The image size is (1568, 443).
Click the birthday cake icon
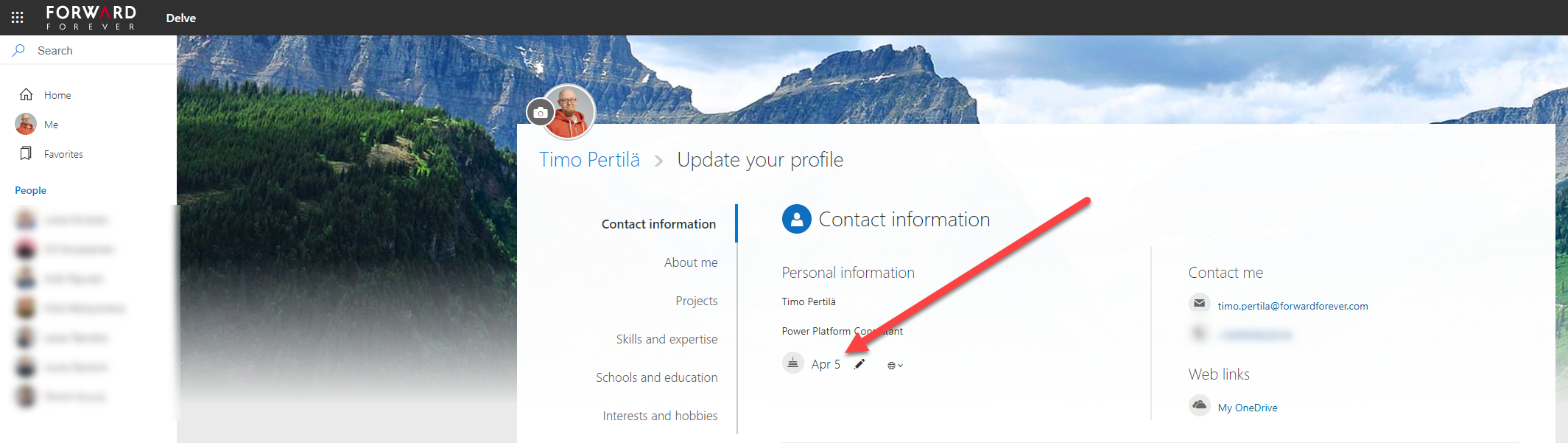point(792,363)
